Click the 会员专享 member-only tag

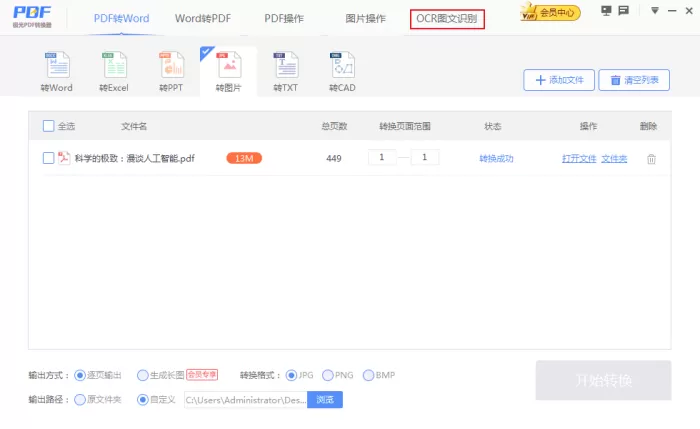[x=202, y=375]
